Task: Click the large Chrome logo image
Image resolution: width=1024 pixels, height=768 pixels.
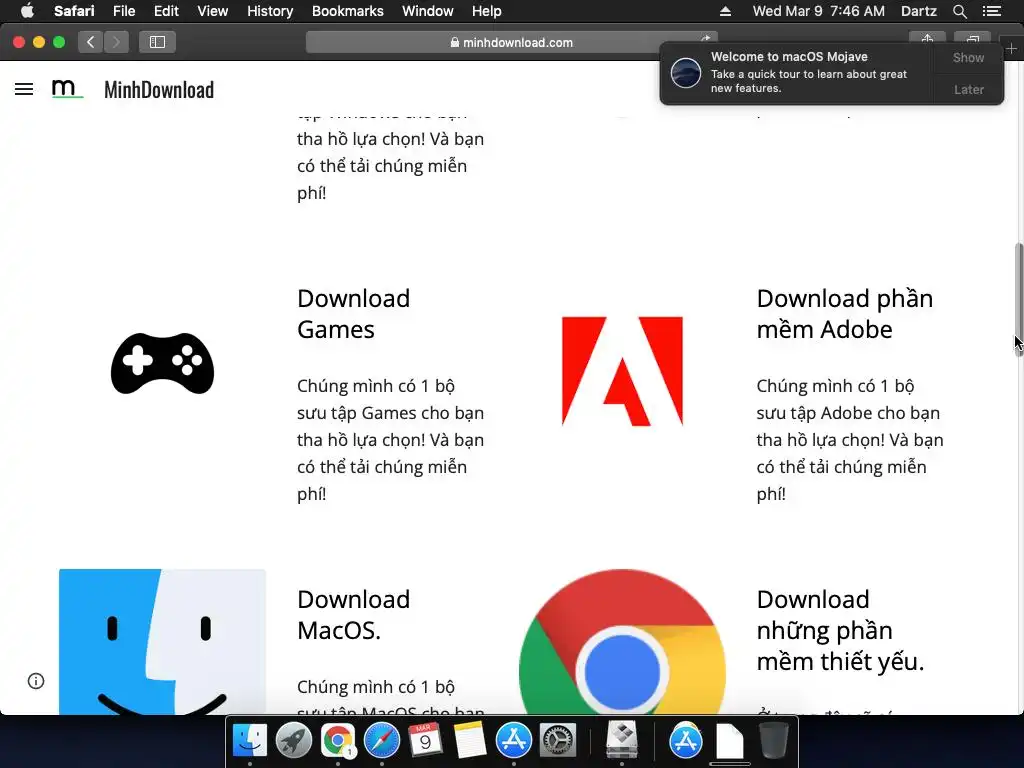Action: 622,641
